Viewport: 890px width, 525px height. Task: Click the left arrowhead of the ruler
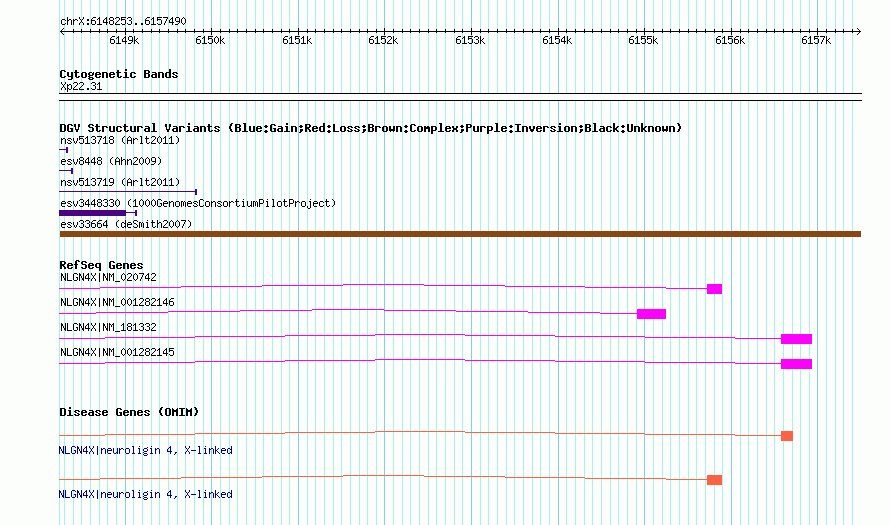click(x=62, y=32)
